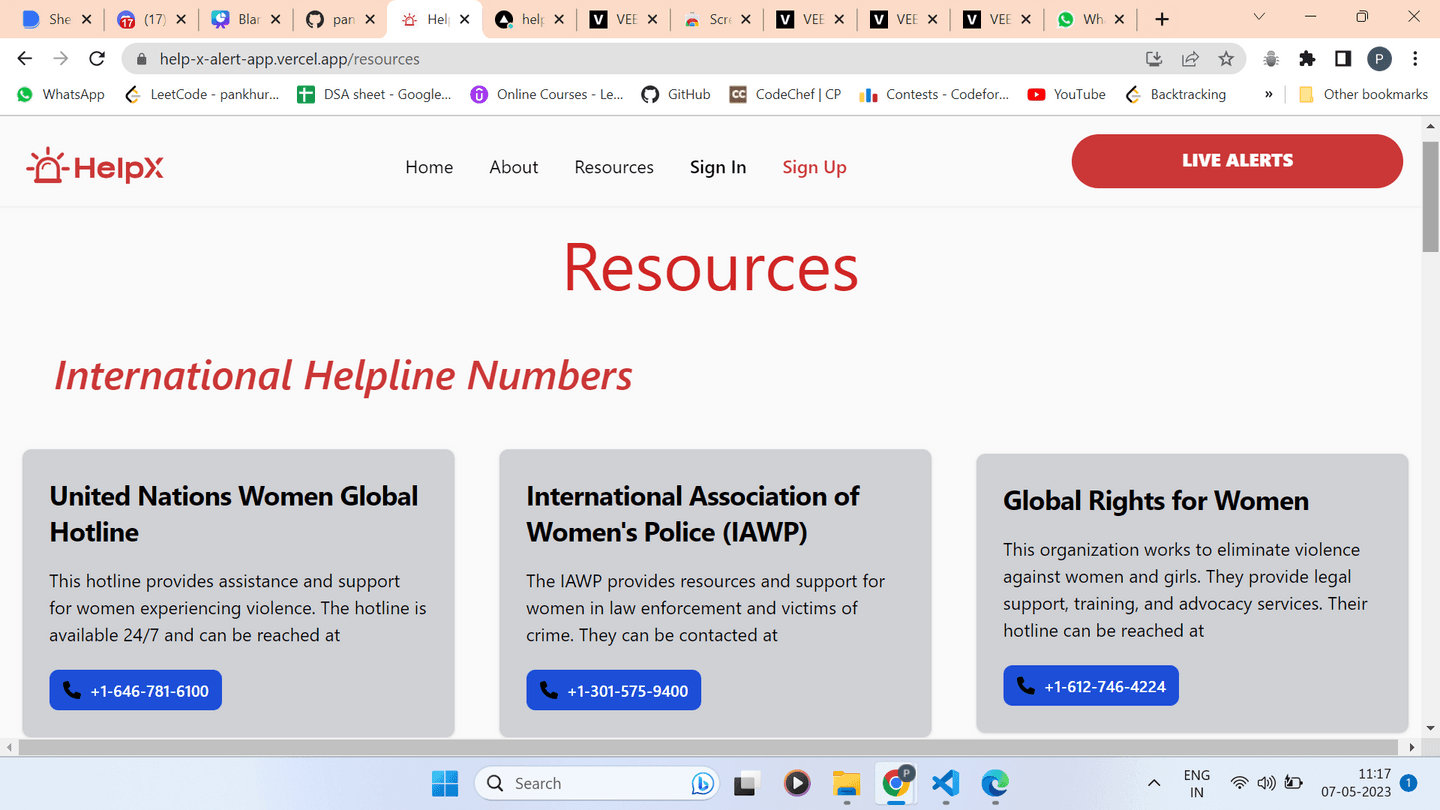This screenshot has width=1440, height=810.
Task: Click the Windows taskbar Search box
Action: click(598, 783)
